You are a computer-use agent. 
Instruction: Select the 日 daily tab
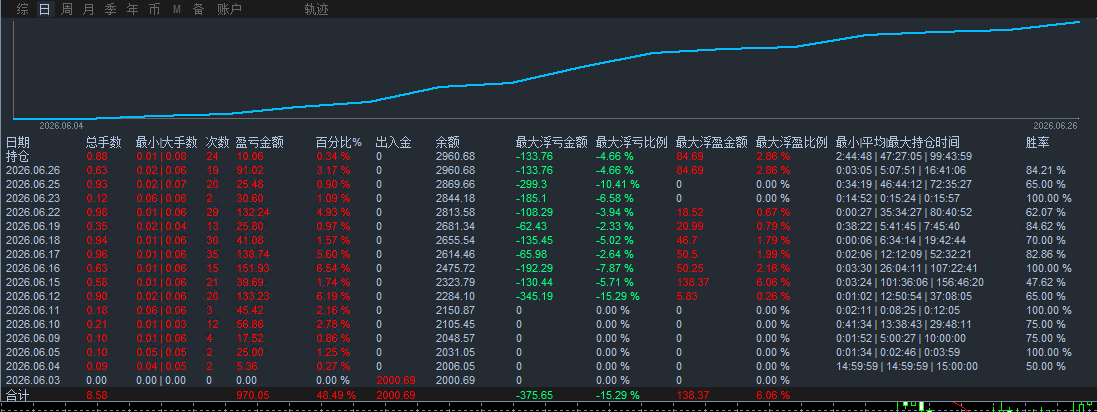click(x=45, y=9)
